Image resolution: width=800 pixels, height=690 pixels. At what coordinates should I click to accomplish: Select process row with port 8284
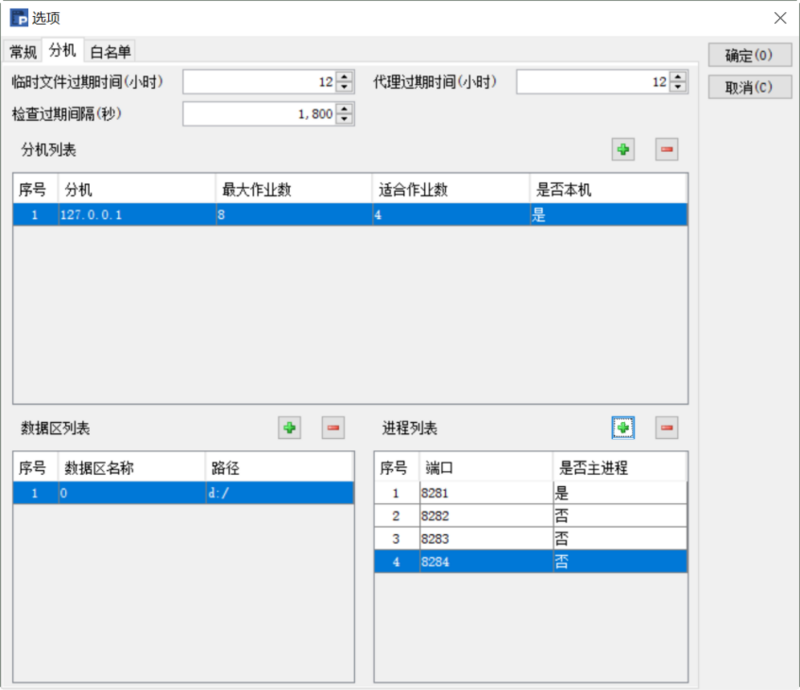(531, 562)
